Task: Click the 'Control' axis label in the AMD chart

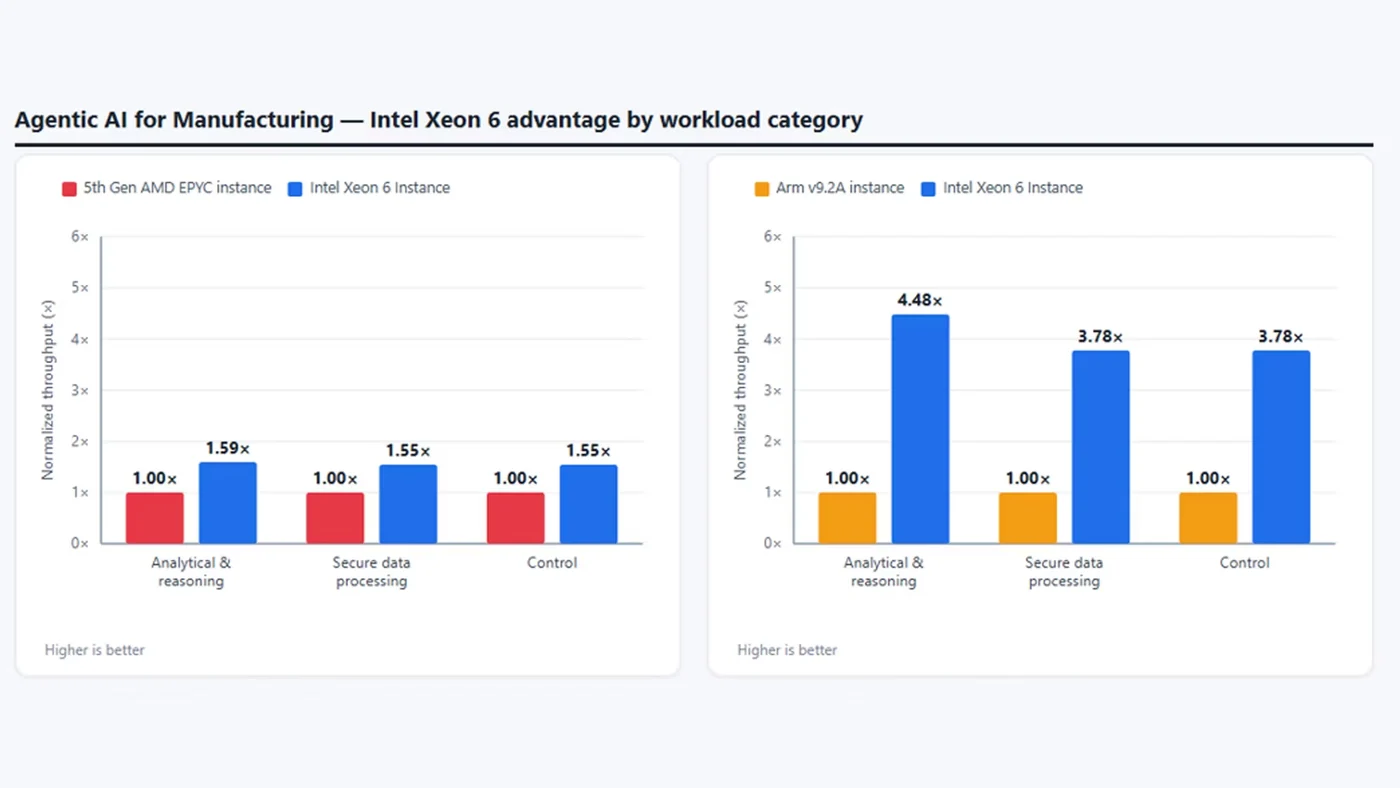Action: (552, 563)
